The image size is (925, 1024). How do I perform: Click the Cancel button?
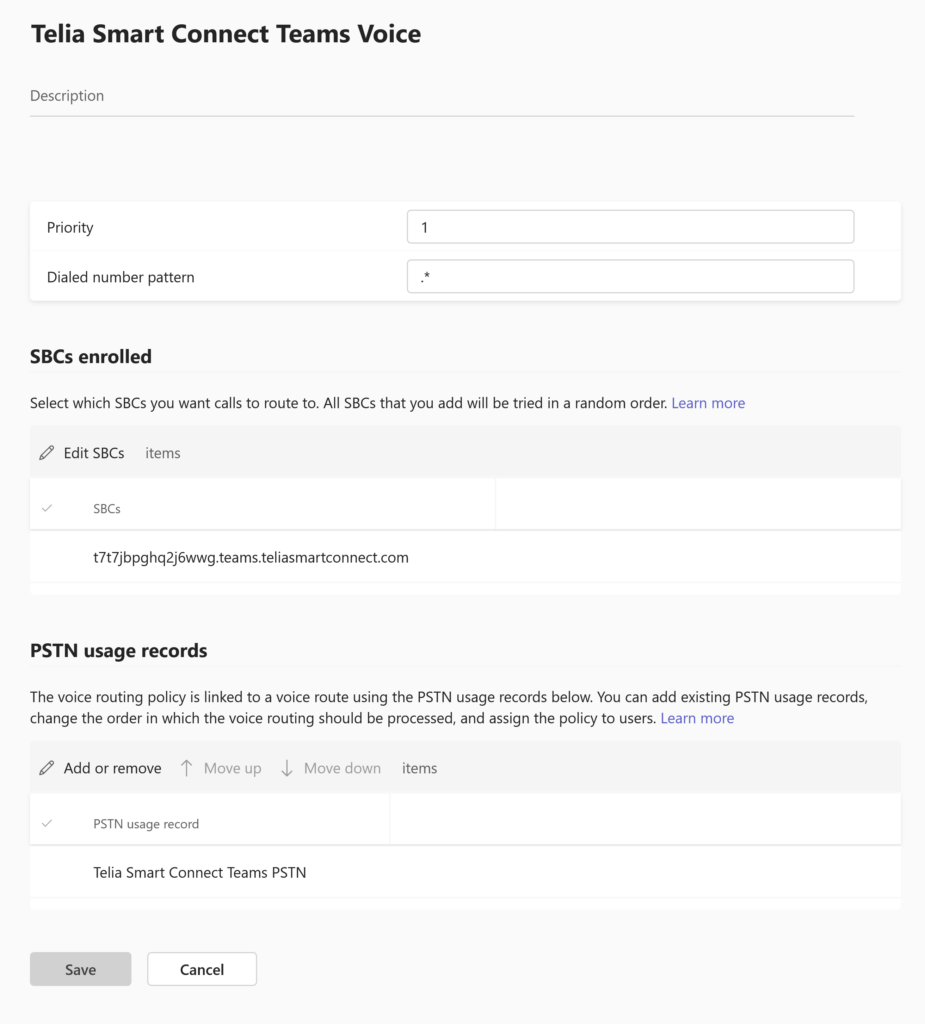click(202, 969)
